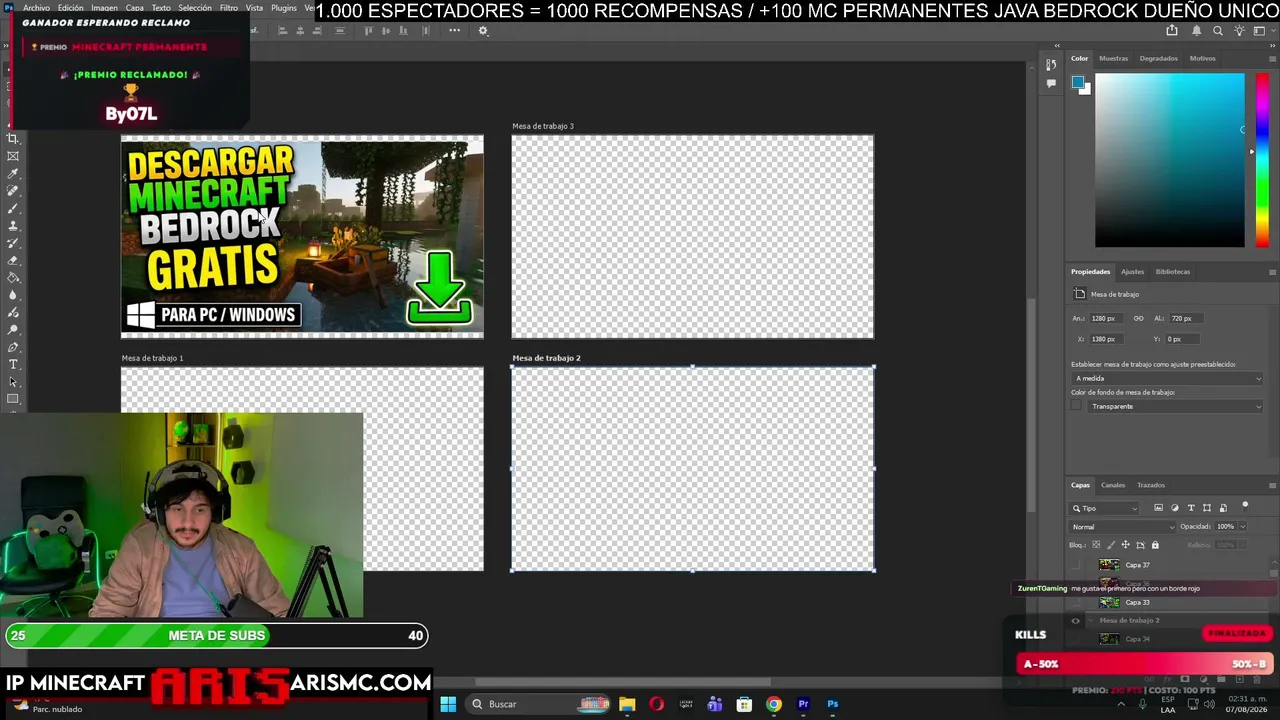
Task: Pick the Eyedropper tool
Action: [x=13, y=174]
